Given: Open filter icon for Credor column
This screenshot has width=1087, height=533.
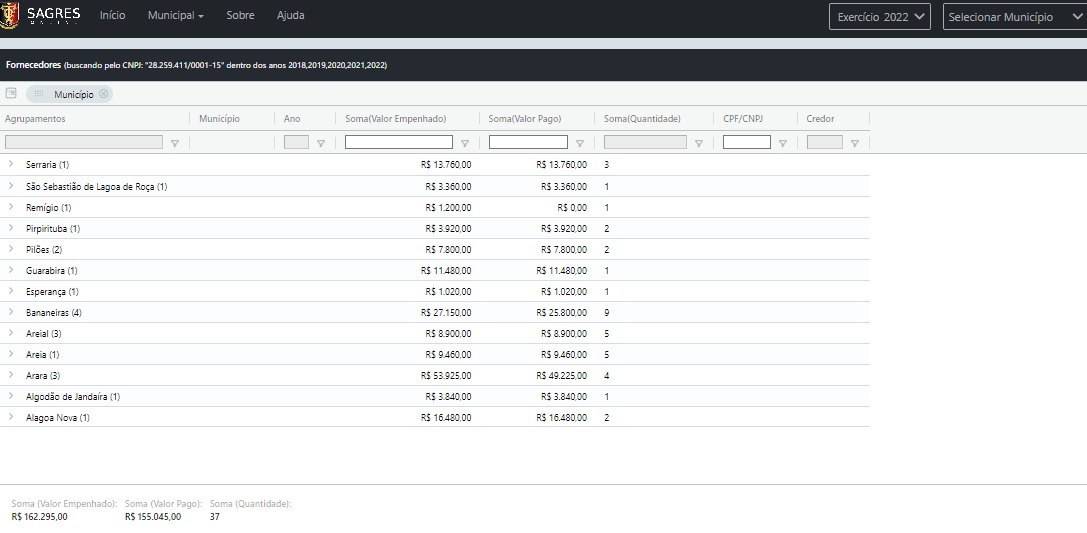Looking at the screenshot, I should point(855,143).
